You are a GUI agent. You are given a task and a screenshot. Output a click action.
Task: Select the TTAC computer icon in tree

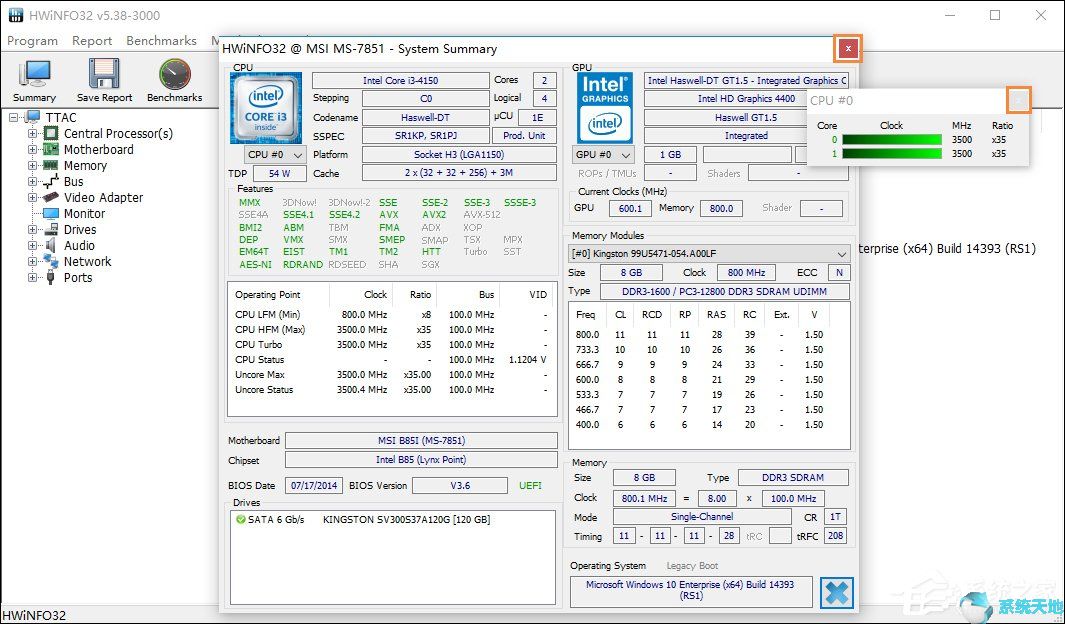click(33, 117)
